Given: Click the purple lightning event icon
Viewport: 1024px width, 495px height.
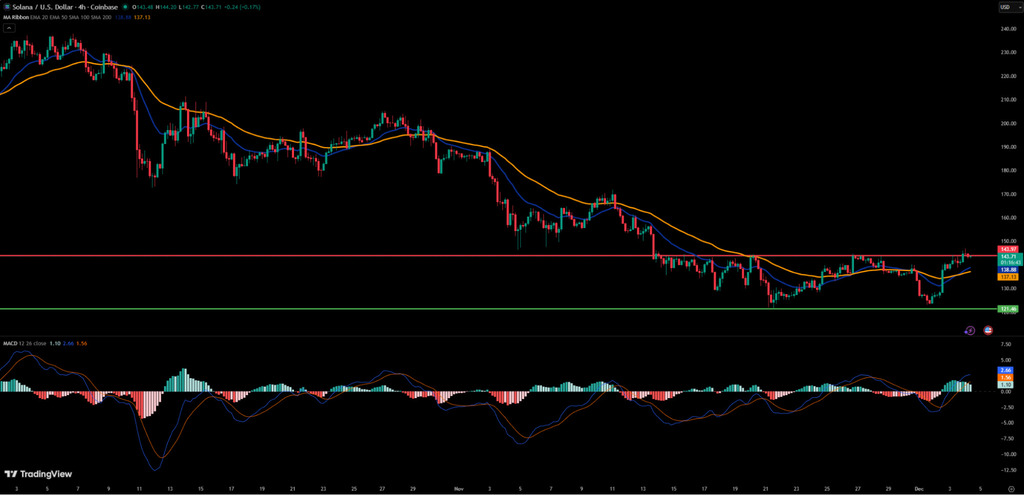Looking at the screenshot, I should pyautogui.click(x=969, y=329).
